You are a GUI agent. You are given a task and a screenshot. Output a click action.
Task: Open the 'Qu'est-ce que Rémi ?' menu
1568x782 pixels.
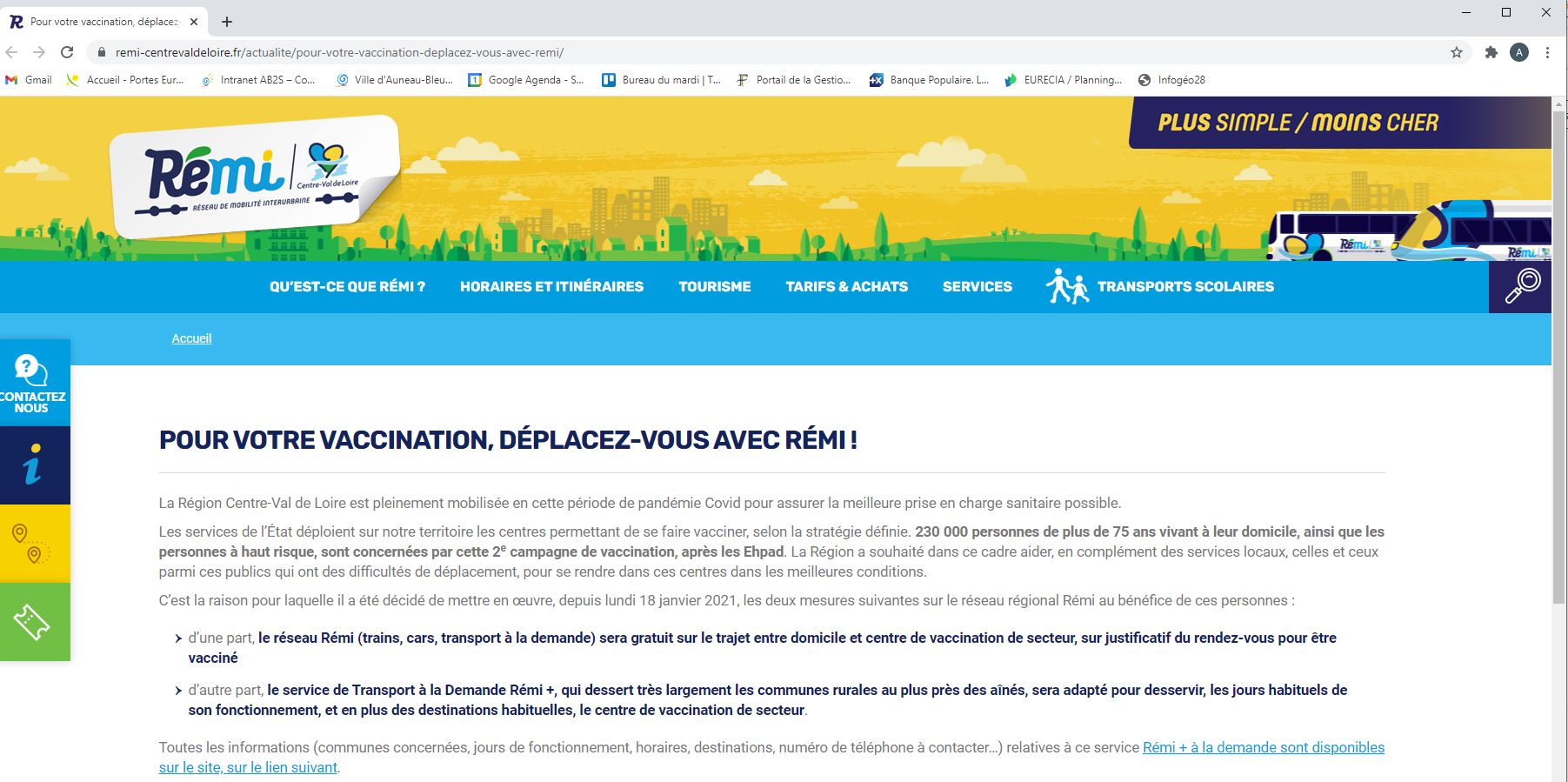pyautogui.click(x=347, y=287)
